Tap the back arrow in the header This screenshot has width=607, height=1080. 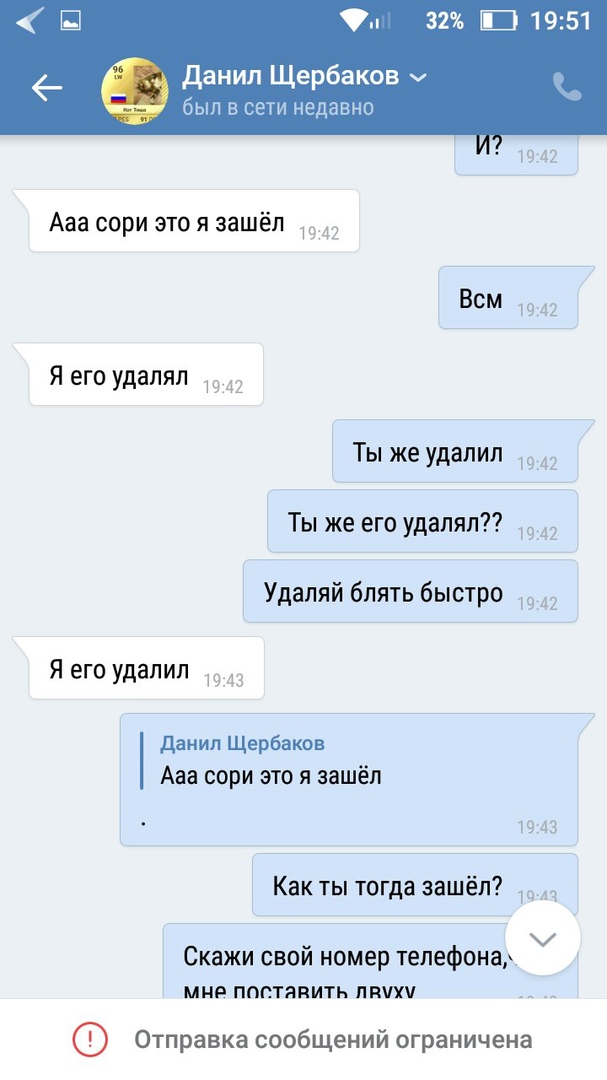[x=47, y=88]
